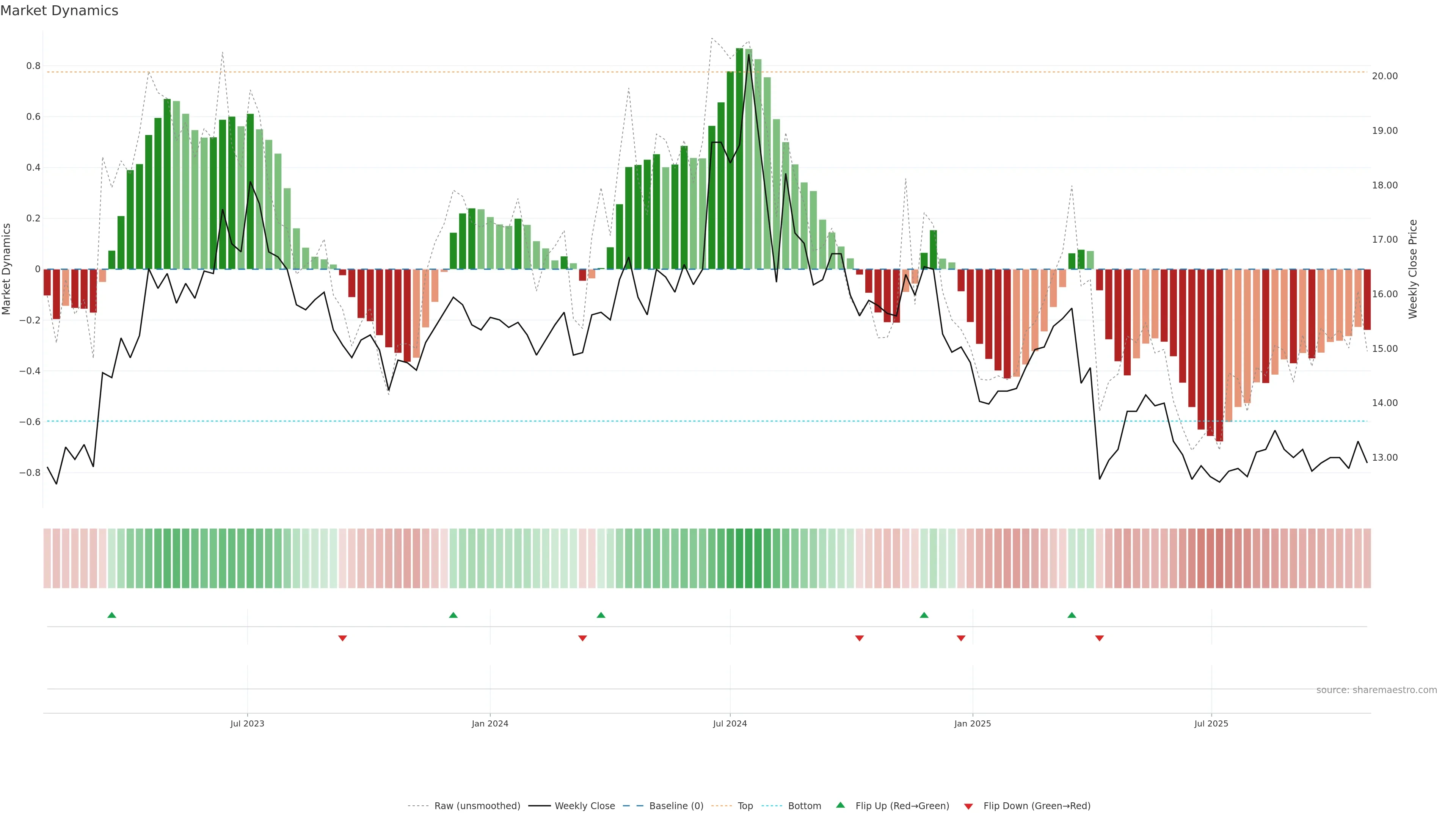Click the last green flip-up triangle marker
The width and height of the screenshot is (1456, 819).
1072,615
